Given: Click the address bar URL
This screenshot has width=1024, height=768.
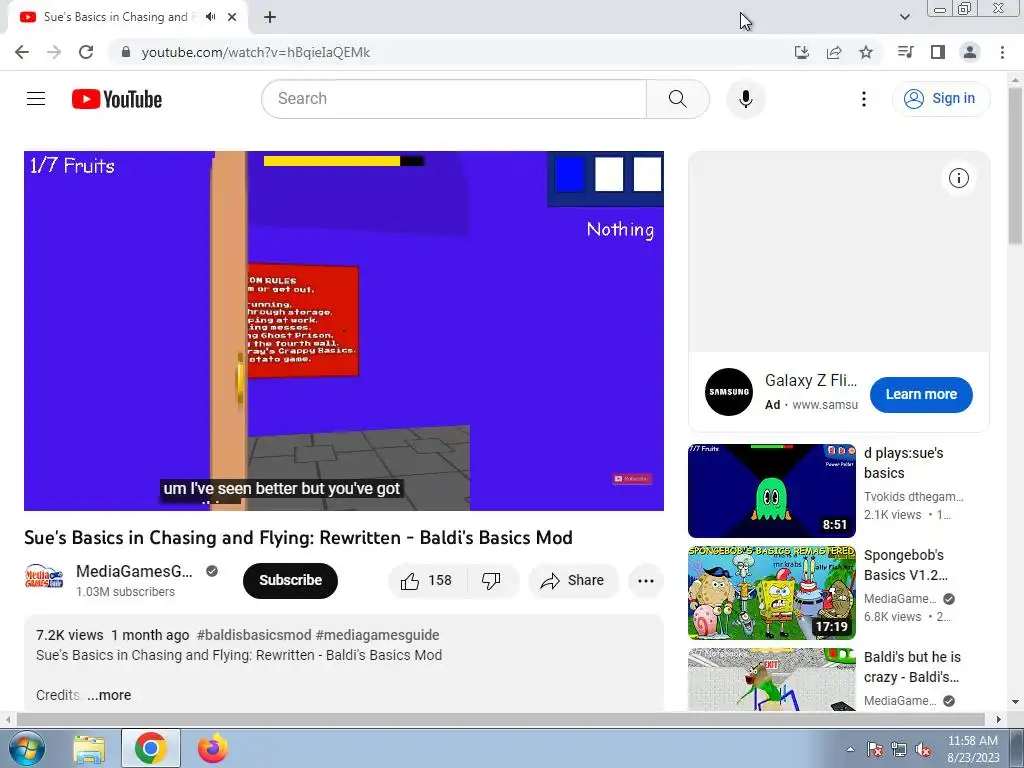Looking at the screenshot, I should point(255,52).
